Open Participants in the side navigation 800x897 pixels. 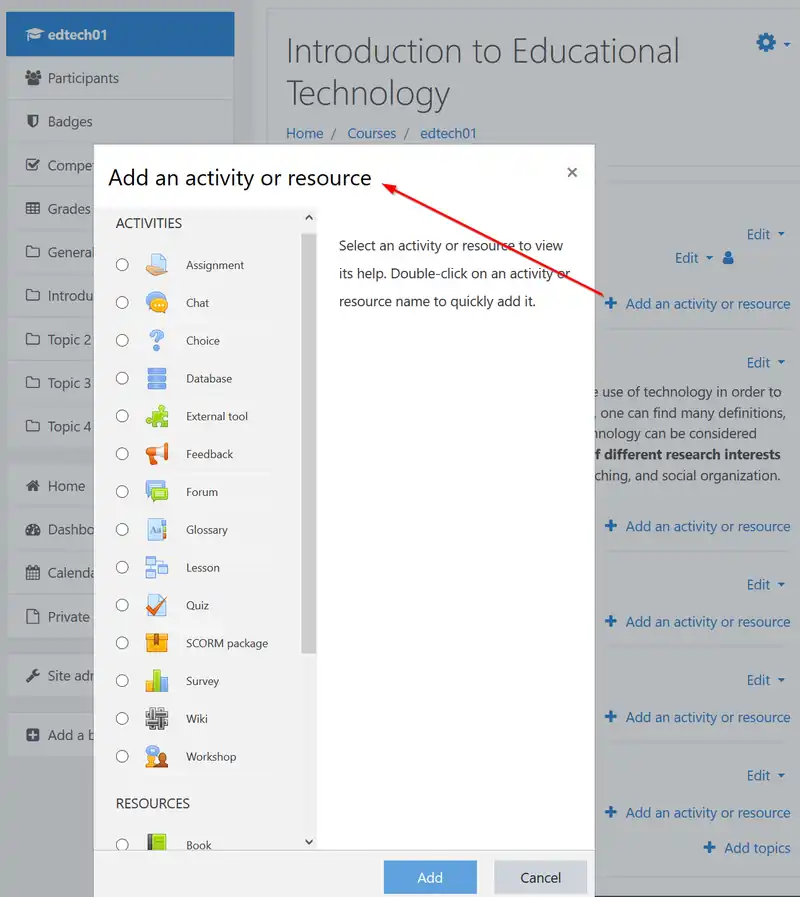click(83, 78)
